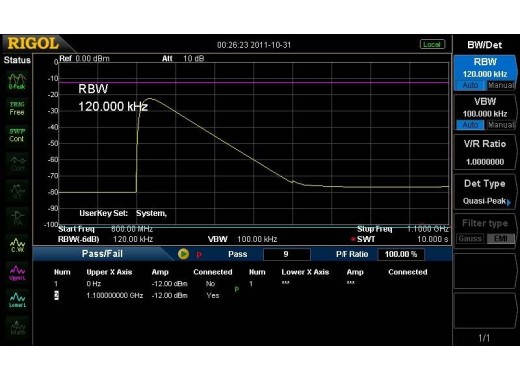
Task: Click the Q-Peak status icon
Action: coord(17,82)
